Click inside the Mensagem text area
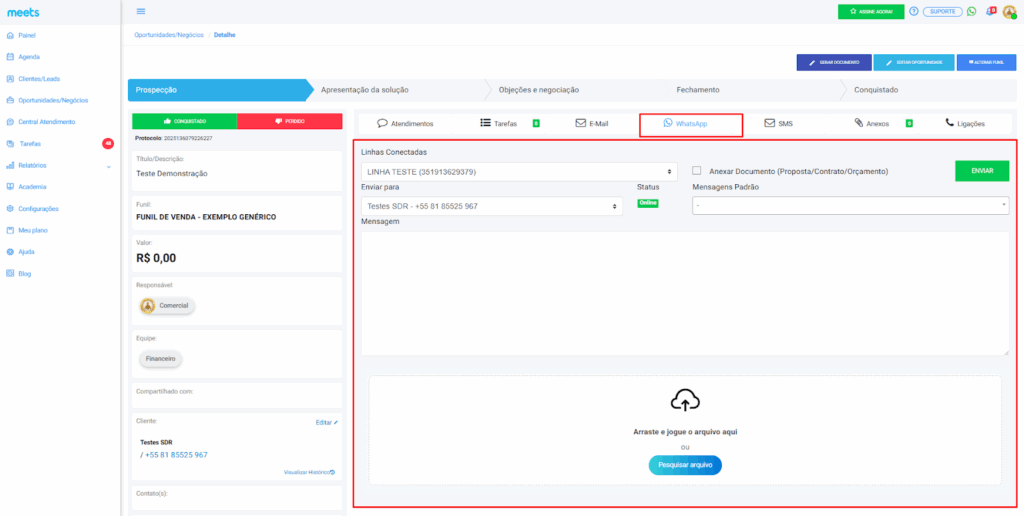This screenshot has height=516, width=1024. 685,290
